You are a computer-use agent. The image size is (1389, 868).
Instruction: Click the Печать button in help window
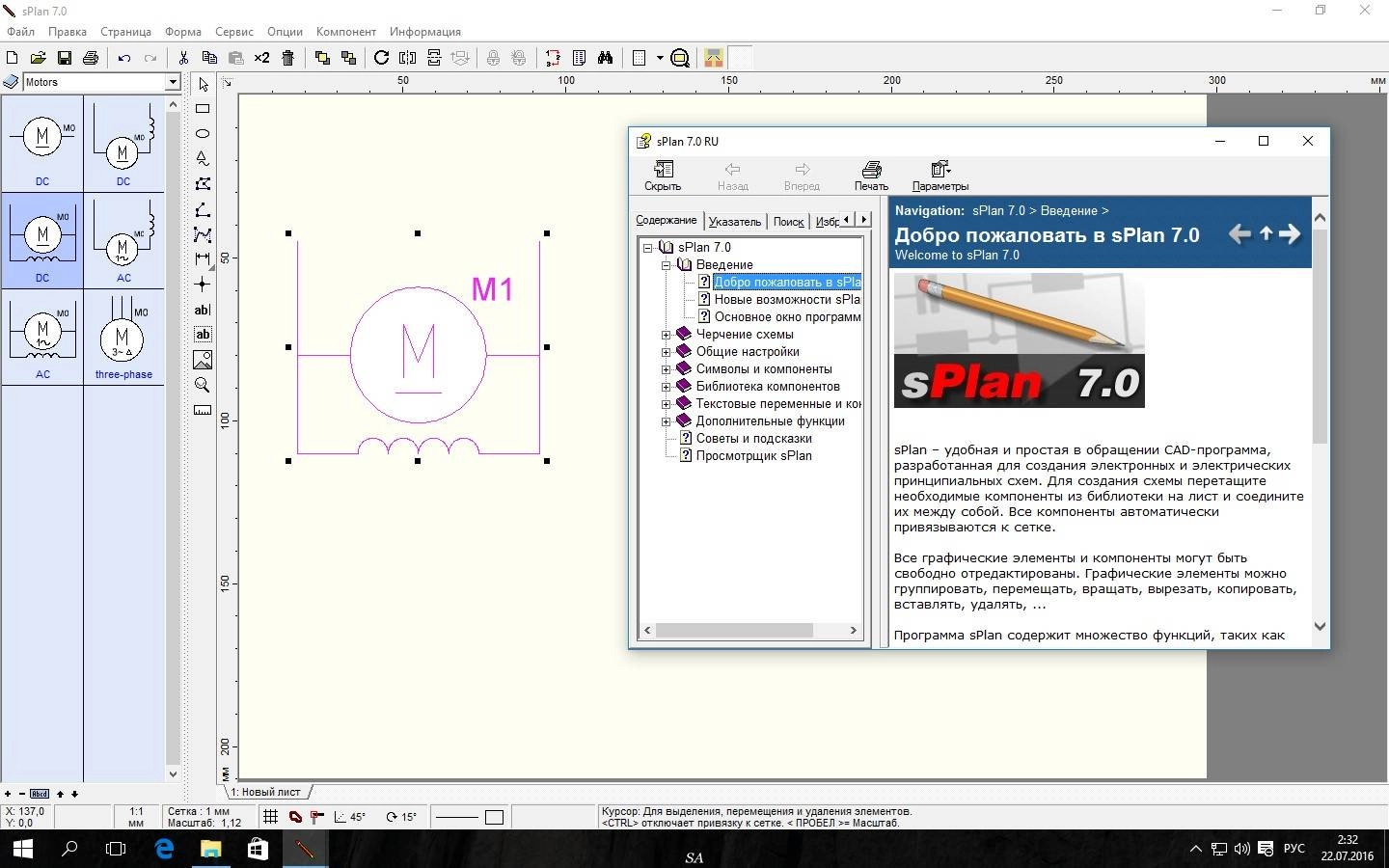[x=871, y=176]
